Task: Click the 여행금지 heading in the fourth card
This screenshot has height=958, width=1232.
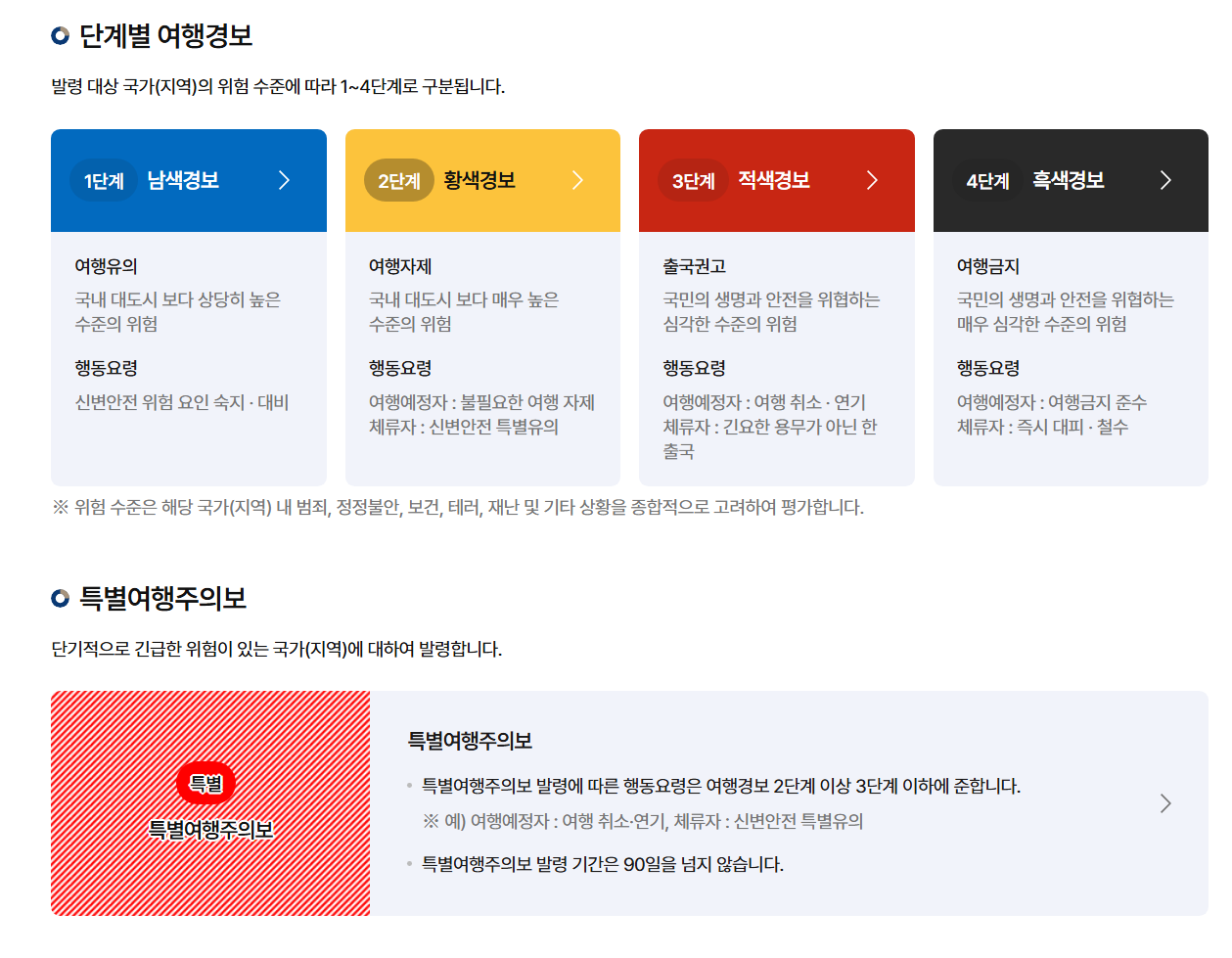Action: point(987,266)
